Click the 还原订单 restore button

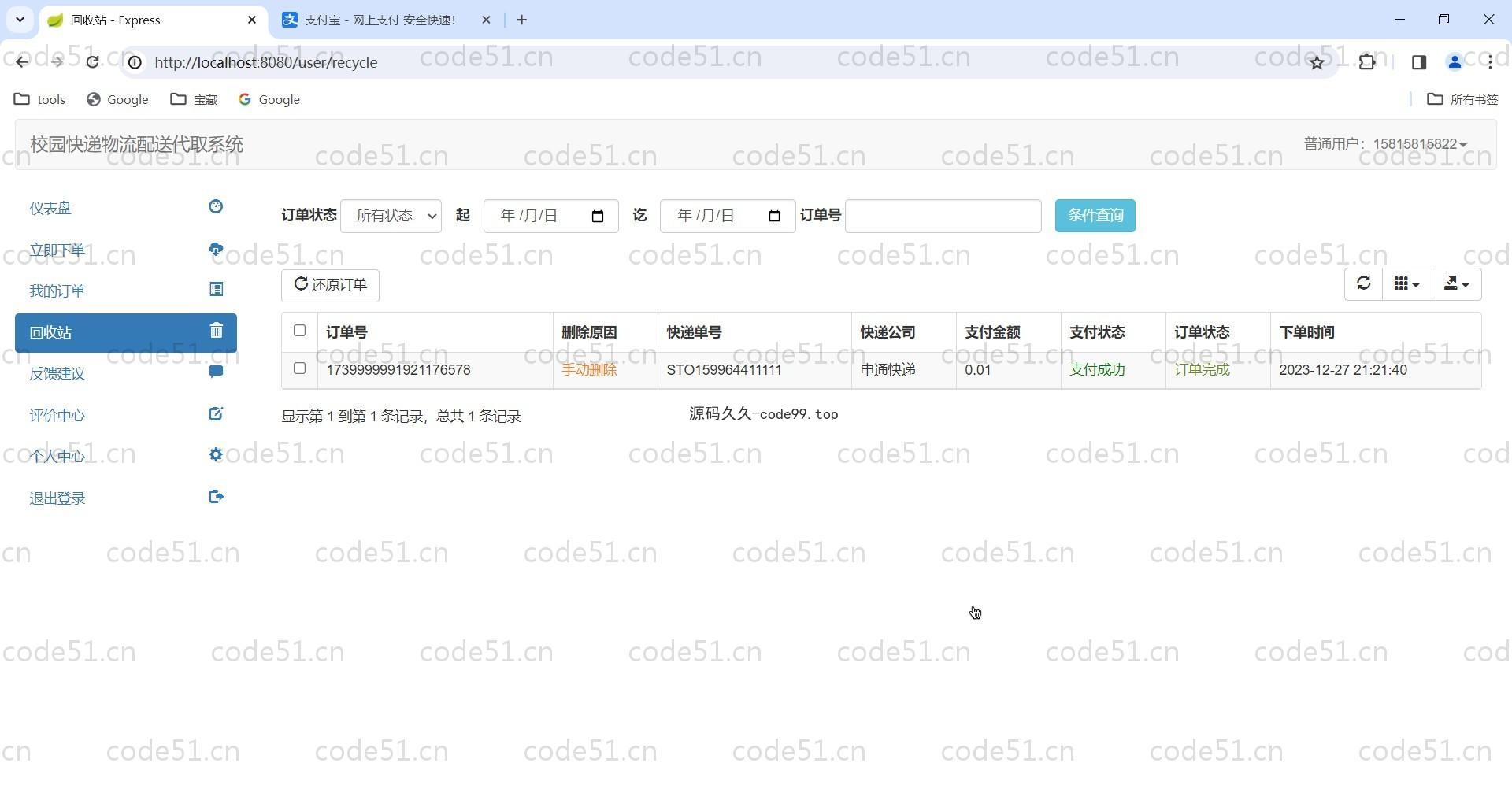(330, 285)
